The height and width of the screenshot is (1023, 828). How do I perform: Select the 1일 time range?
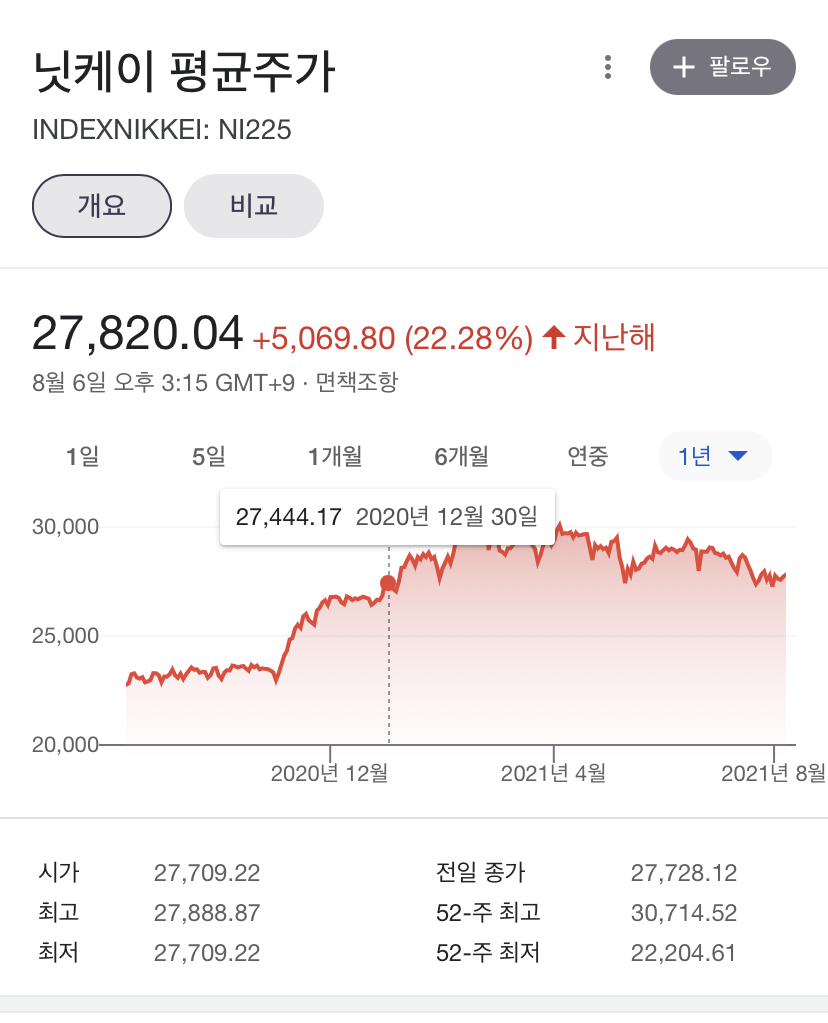tap(83, 457)
